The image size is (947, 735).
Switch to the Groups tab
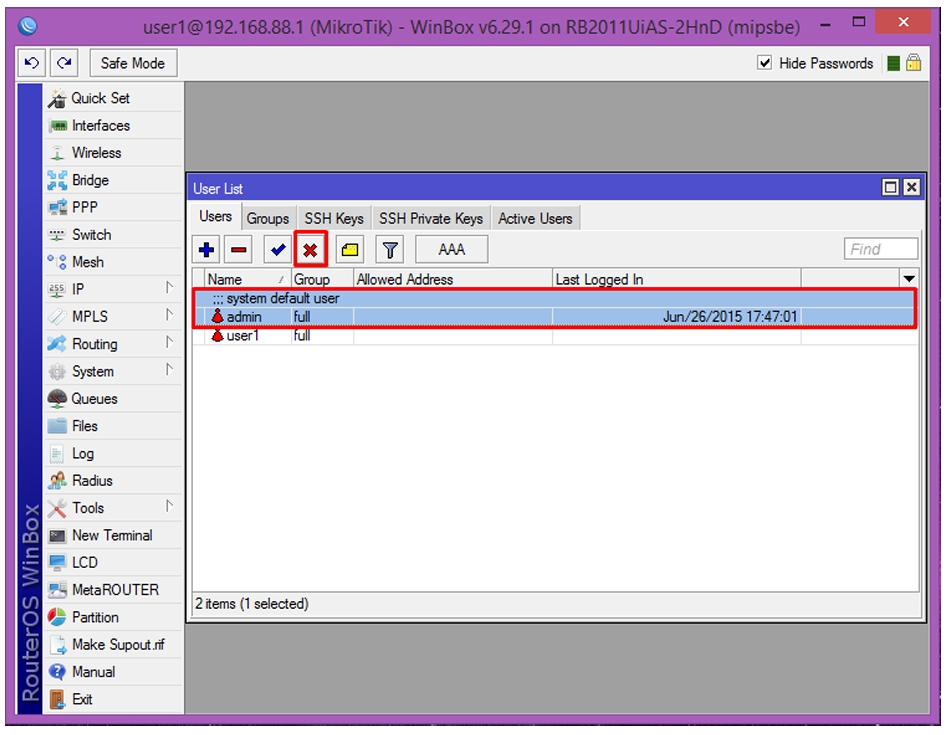click(268, 219)
